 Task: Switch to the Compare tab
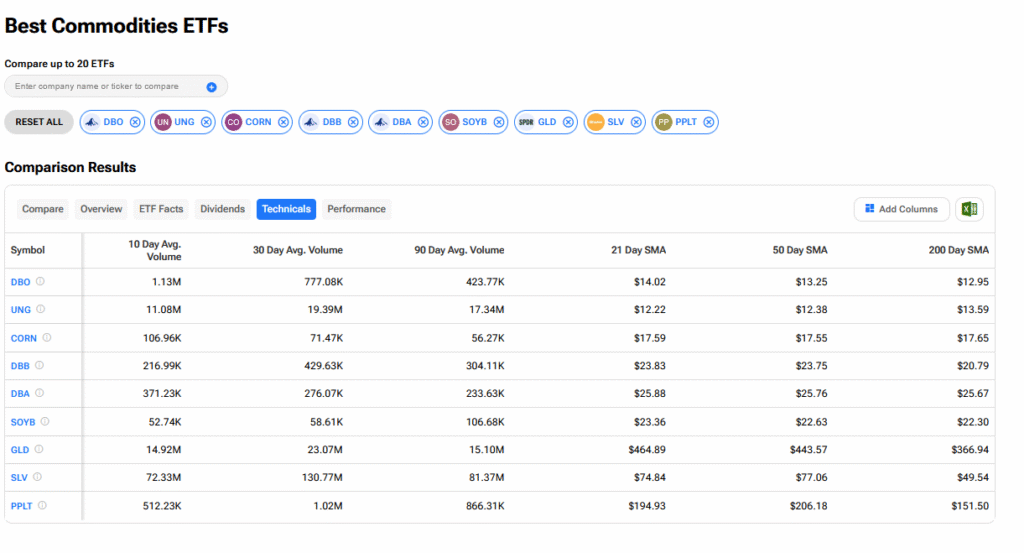[x=42, y=209]
